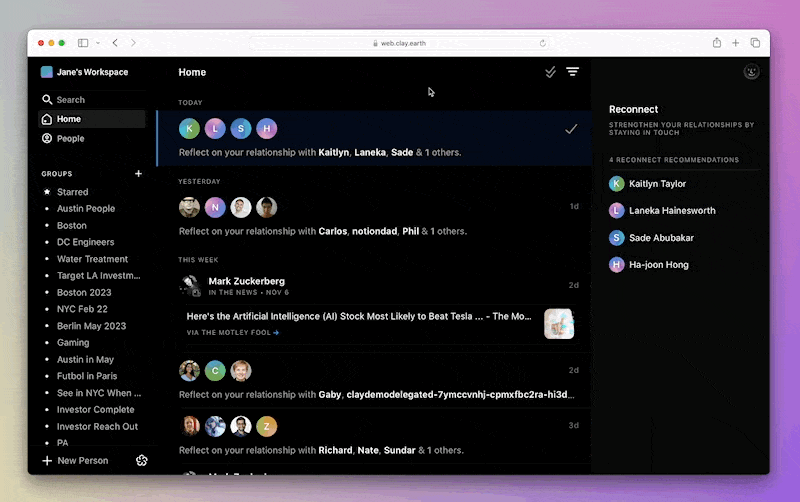Image resolution: width=800 pixels, height=502 pixels.
Task: Click the smiley profile icon at top right
Action: (x=751, y=72)
